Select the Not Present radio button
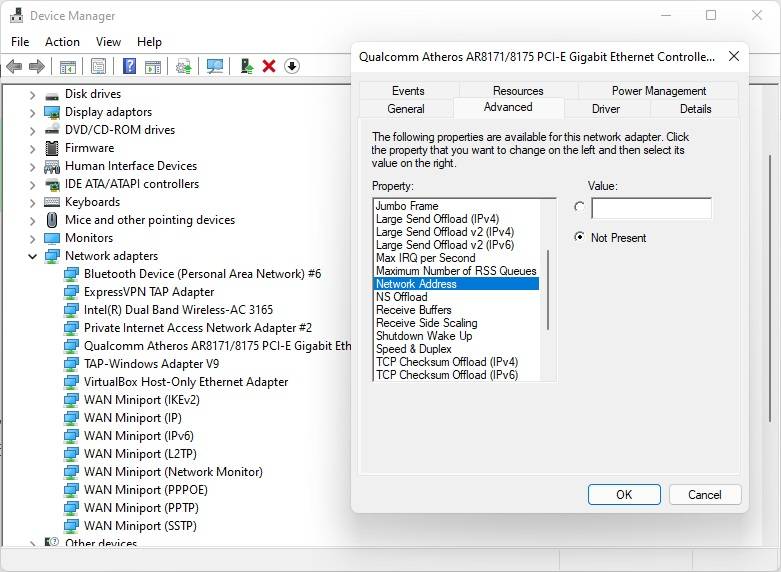Viewport: 781px width, 572px height. [579, 237]
